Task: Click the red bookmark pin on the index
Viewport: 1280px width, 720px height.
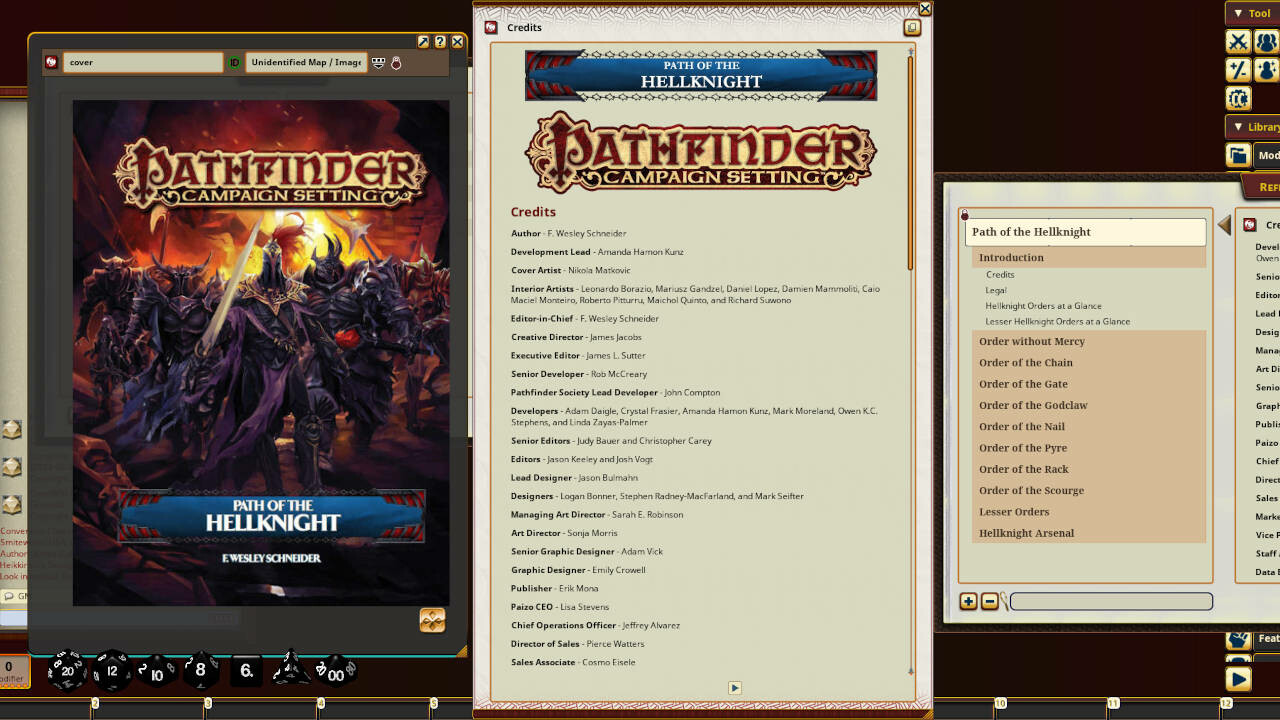Action: tap(963, 213)
